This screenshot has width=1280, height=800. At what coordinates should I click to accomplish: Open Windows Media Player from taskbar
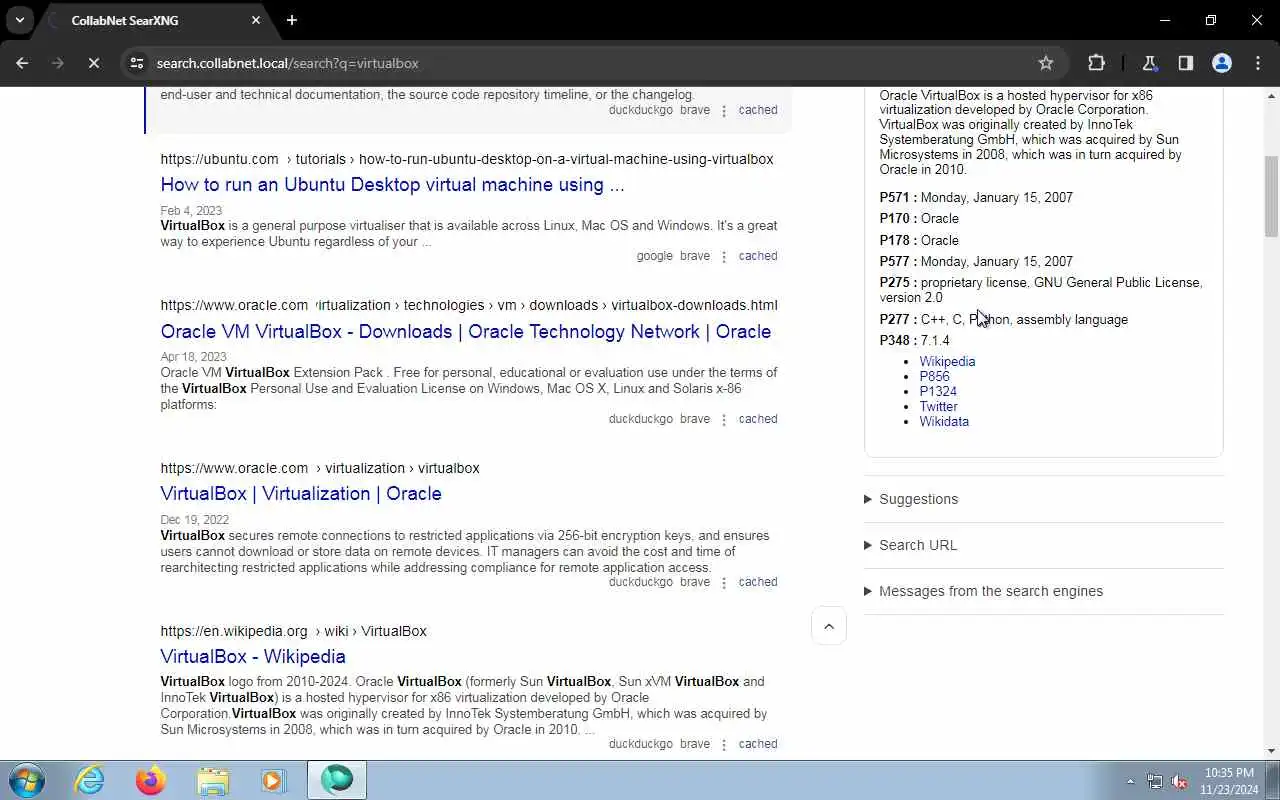274,780
